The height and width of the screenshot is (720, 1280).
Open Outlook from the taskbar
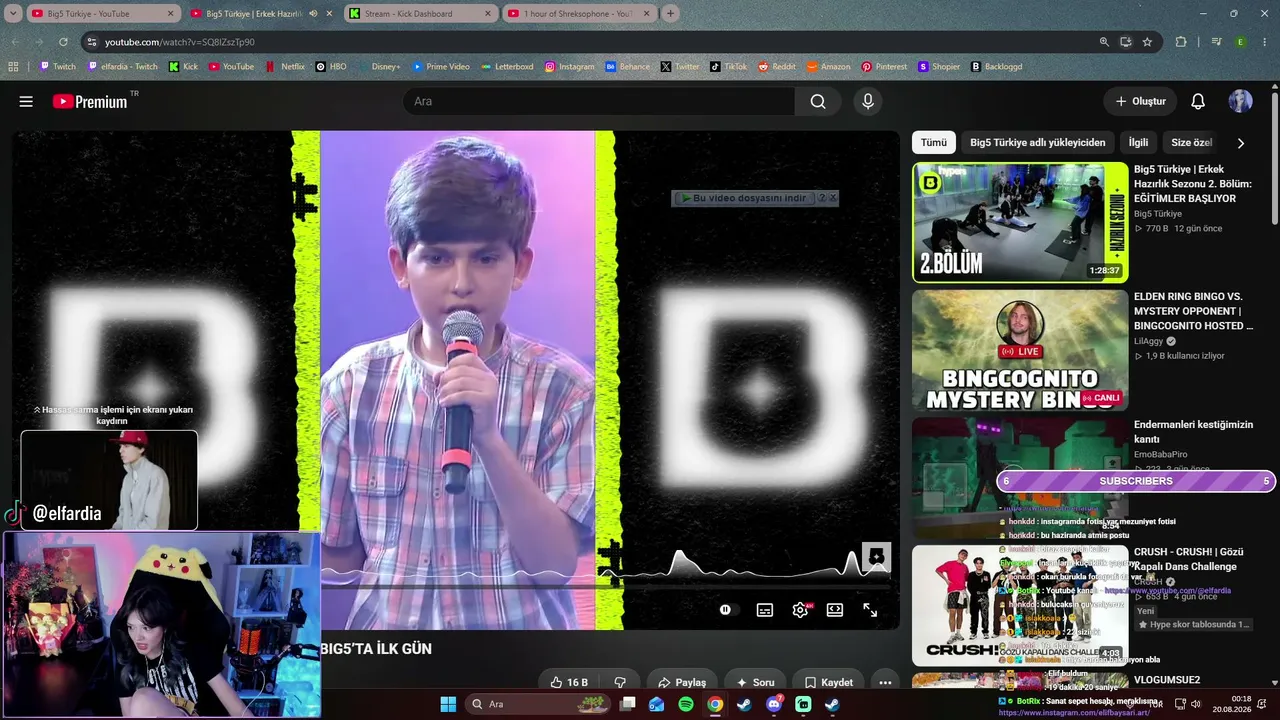point(656,704)
